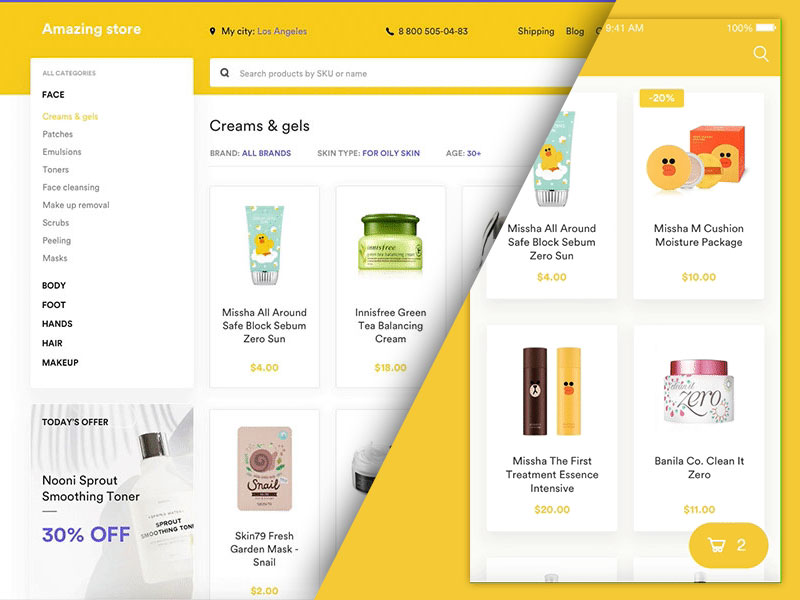Click the phone handset icon
The height and width of the screenshot is (600, 800).
click(389, 31)
